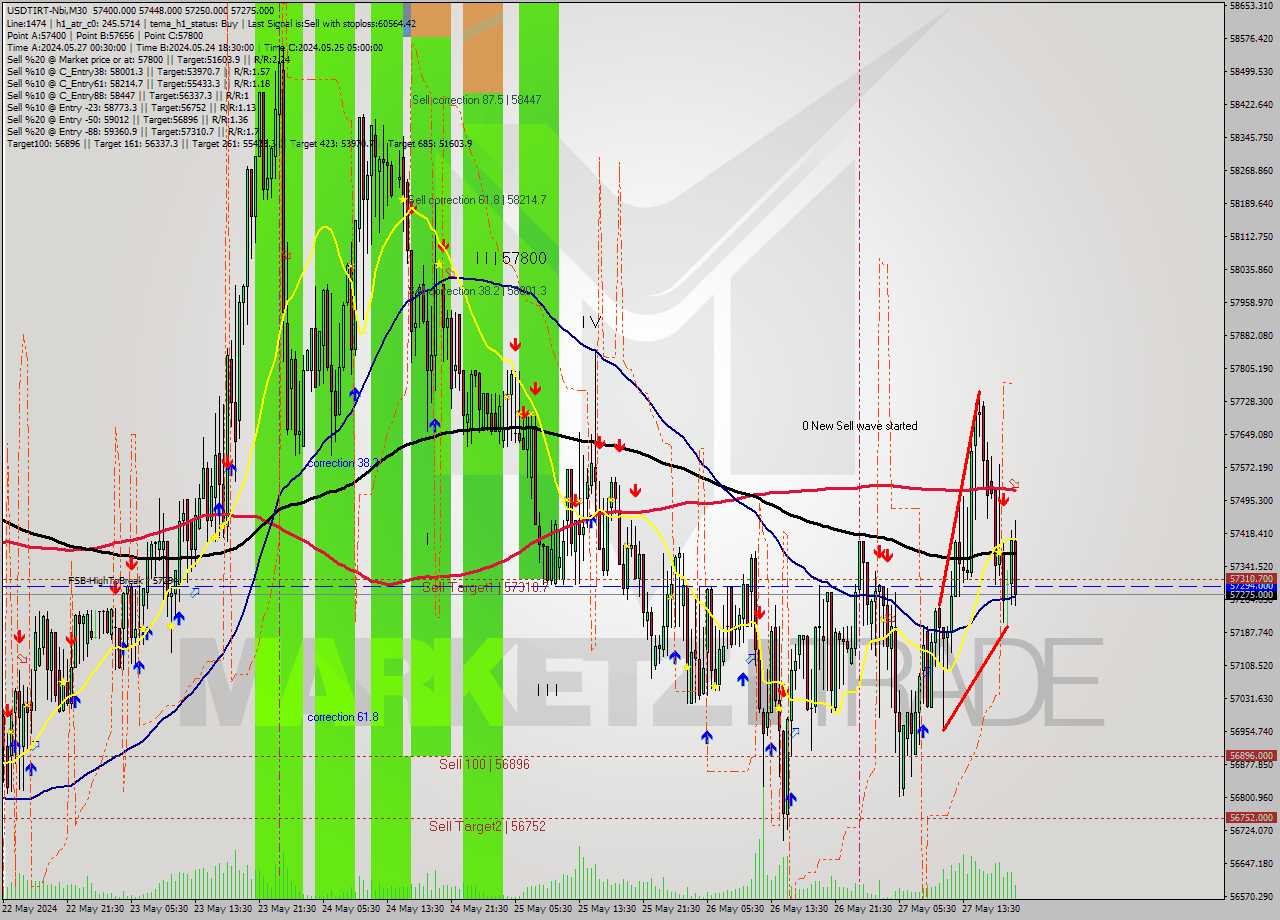Select the 'Sell Target1 | 57310.7' label

[484, 587]
